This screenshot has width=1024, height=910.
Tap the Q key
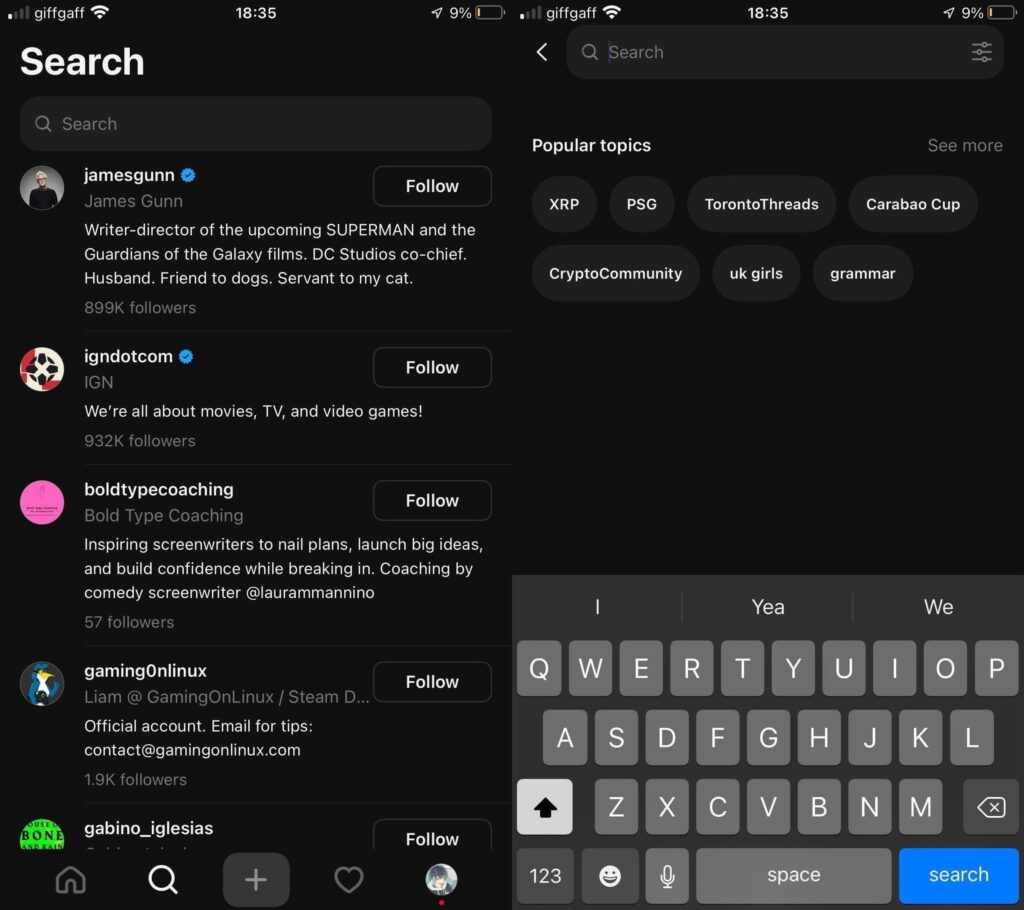(539, 668)
